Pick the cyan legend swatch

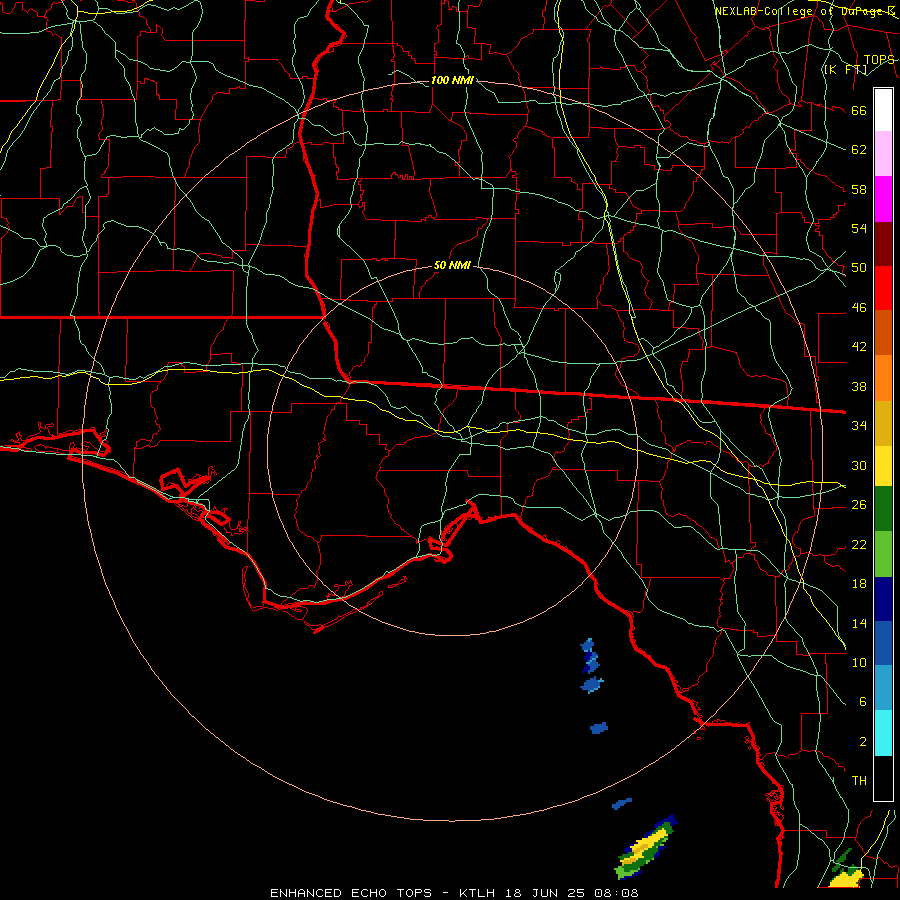click(883, 733)
